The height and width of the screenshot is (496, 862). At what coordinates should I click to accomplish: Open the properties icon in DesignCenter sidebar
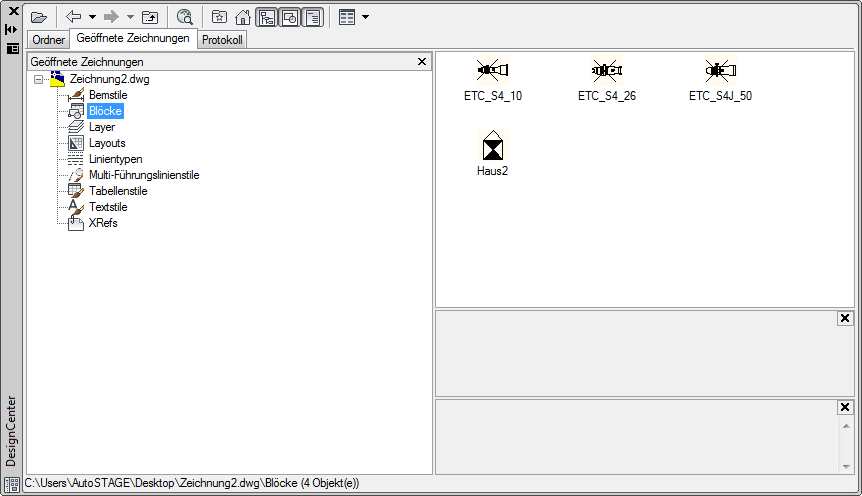pos(12,48)
